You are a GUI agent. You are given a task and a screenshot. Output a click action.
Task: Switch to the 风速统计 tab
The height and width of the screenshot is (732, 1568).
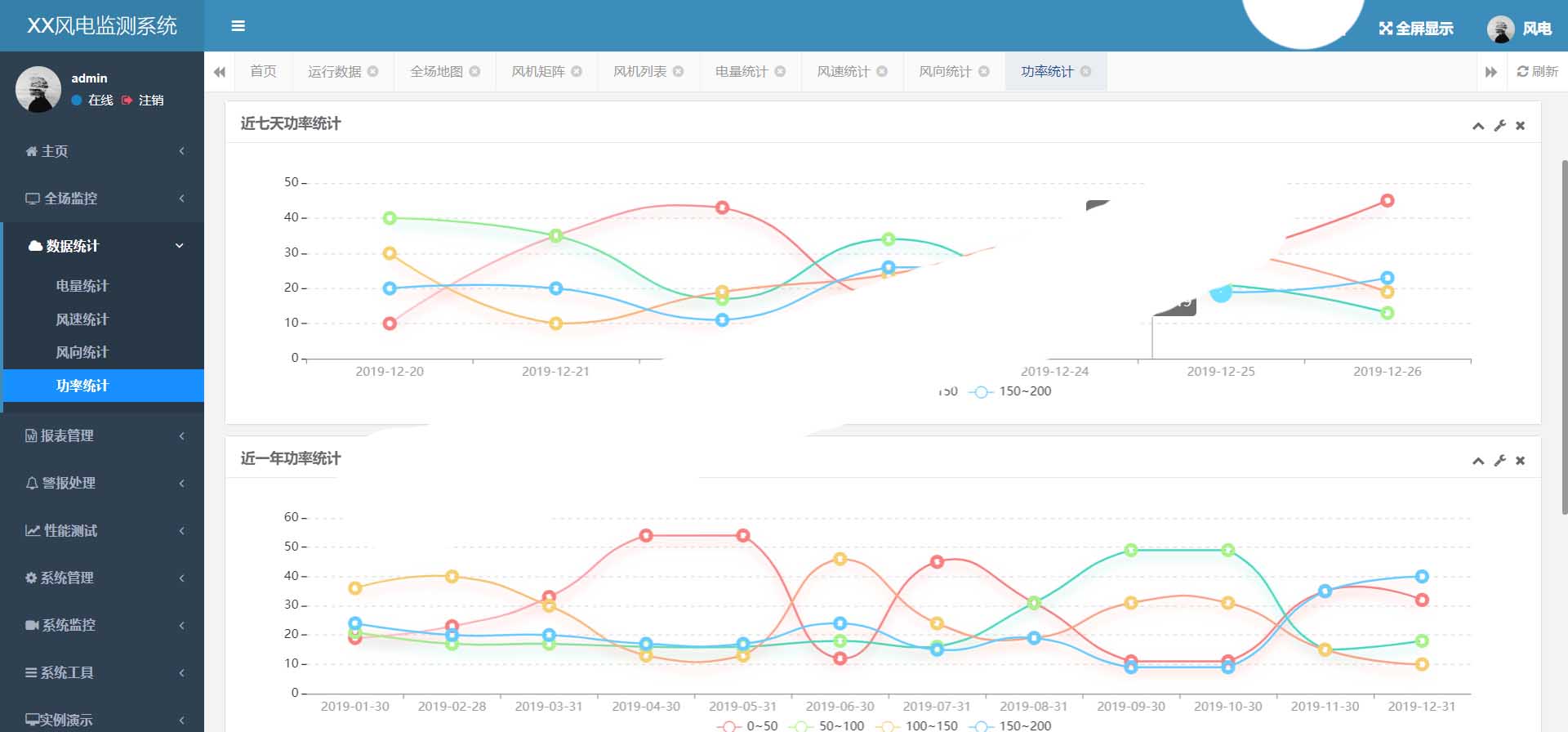coord(843,72)
